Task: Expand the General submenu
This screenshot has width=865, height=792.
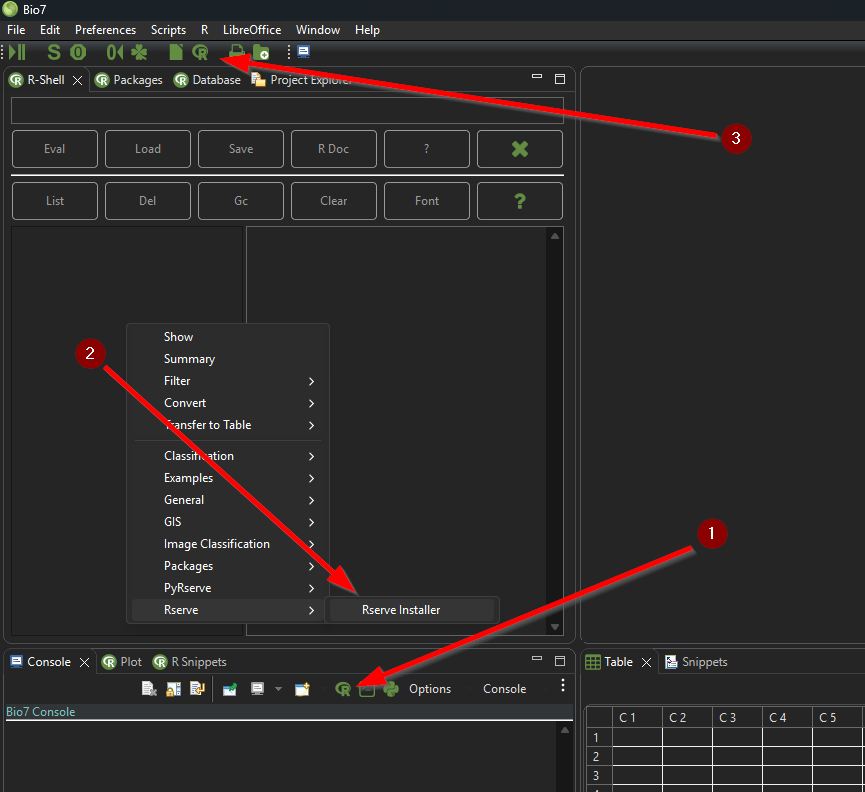Action: 227,500
